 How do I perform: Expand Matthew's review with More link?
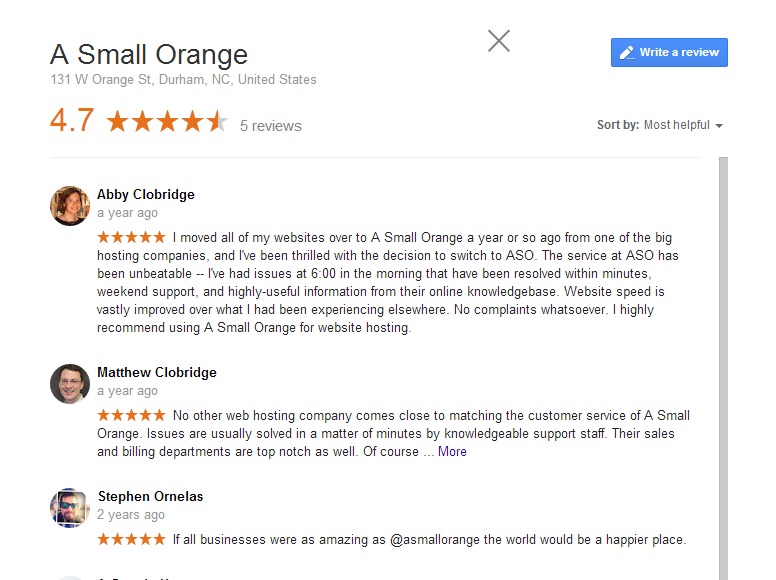click(x=452, y=451)
